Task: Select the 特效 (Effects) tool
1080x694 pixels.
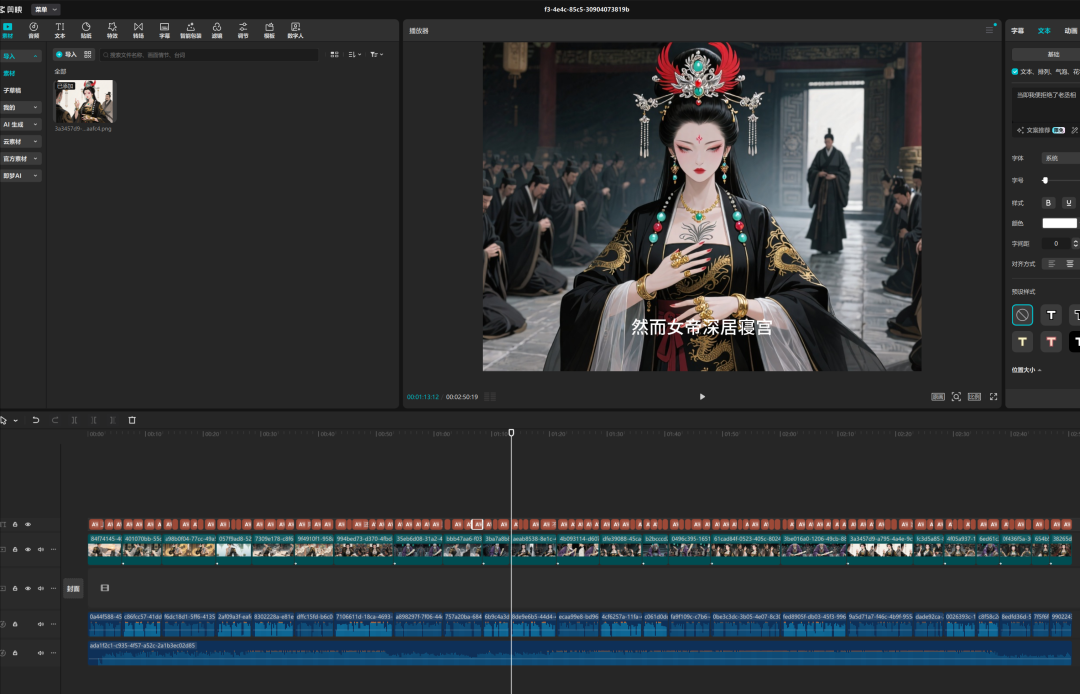Action: click(x=112, y=30)
